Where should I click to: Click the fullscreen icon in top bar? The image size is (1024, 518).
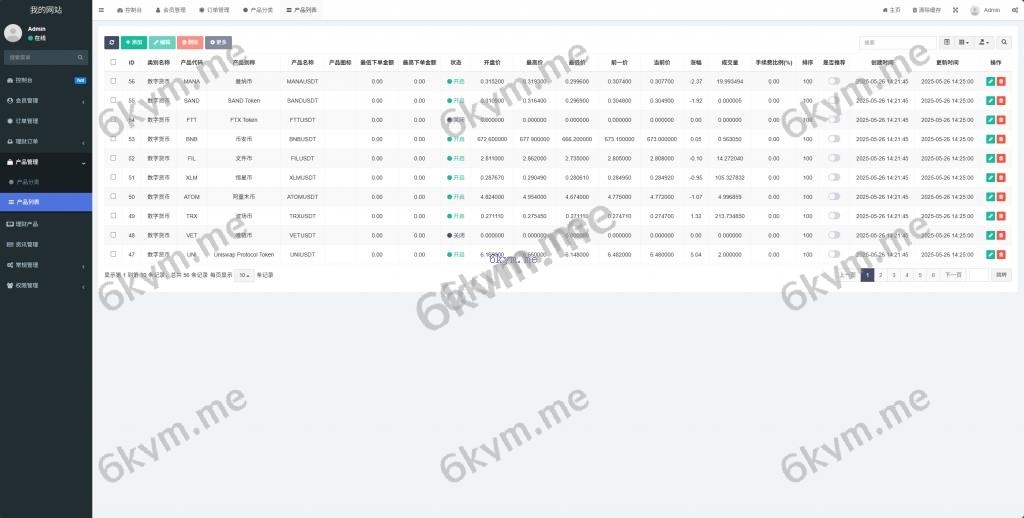click(x=954, y=10)
